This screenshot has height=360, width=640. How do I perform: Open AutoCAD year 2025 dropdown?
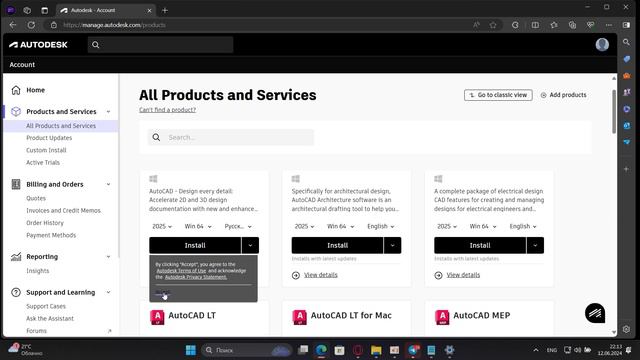pyautogui.click(x=162, y=226)
